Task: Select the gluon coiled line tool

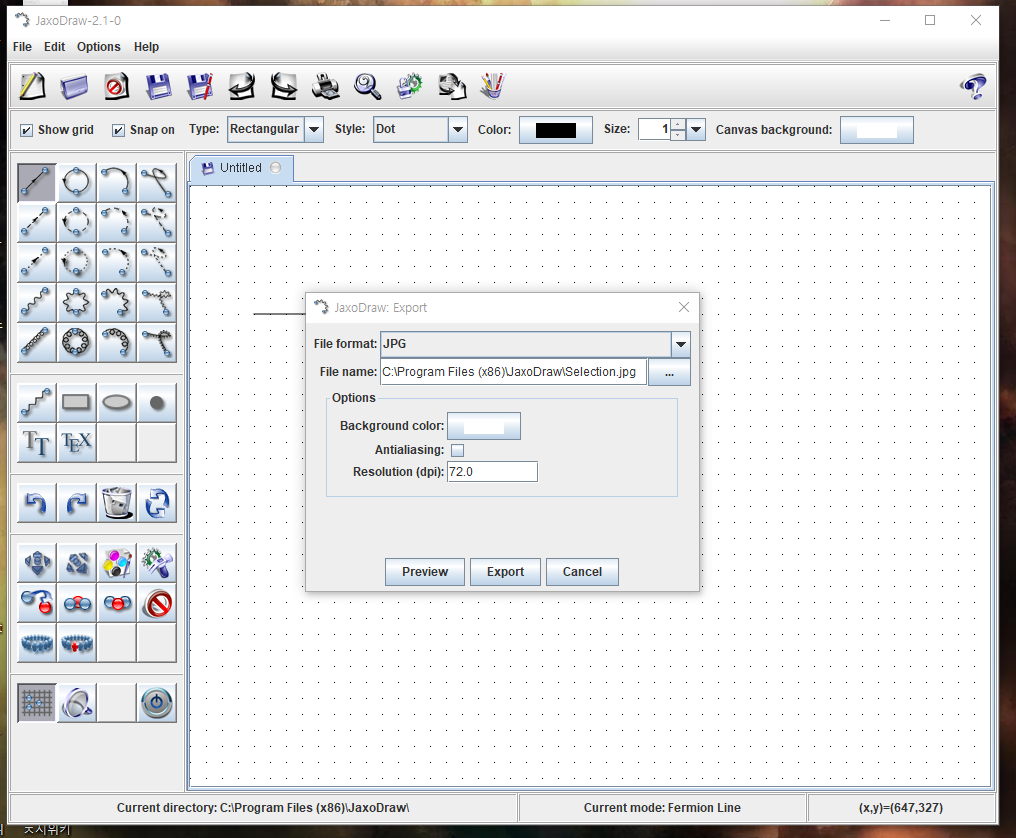Action: pos(37,342)
